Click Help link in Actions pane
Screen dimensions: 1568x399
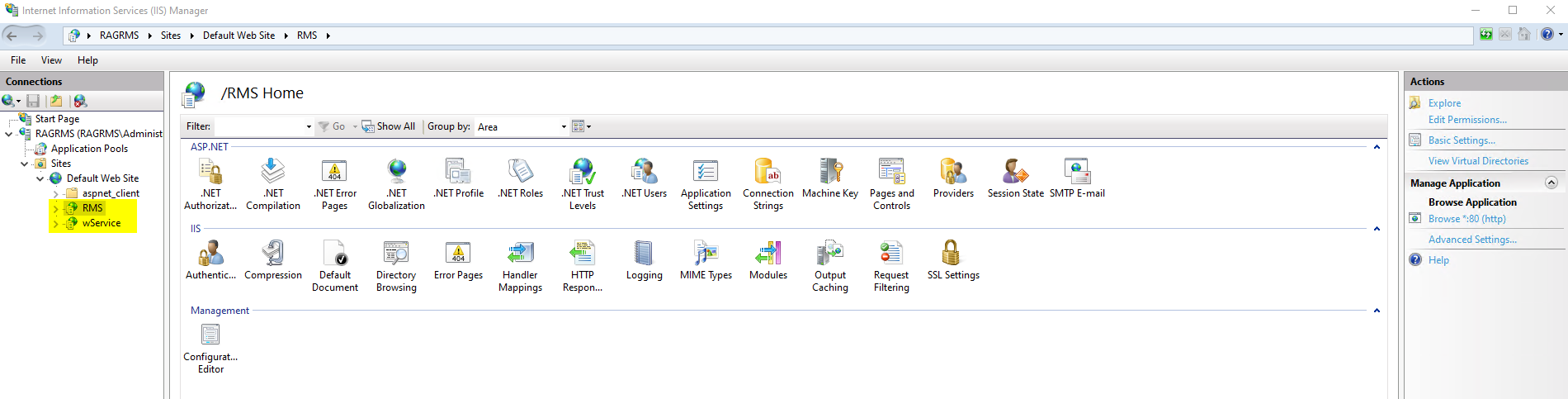1438,260
